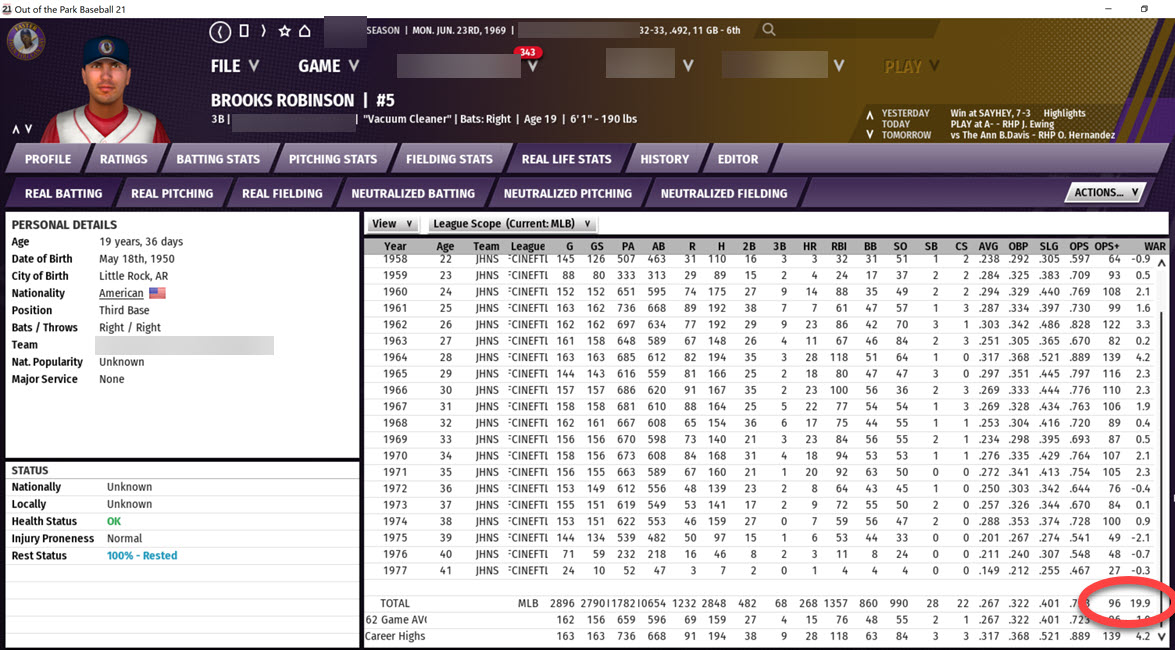1175x650 pixels.
Task: Click the star bookmark icon in the toolbar
Action: click(x=284, y=31)
